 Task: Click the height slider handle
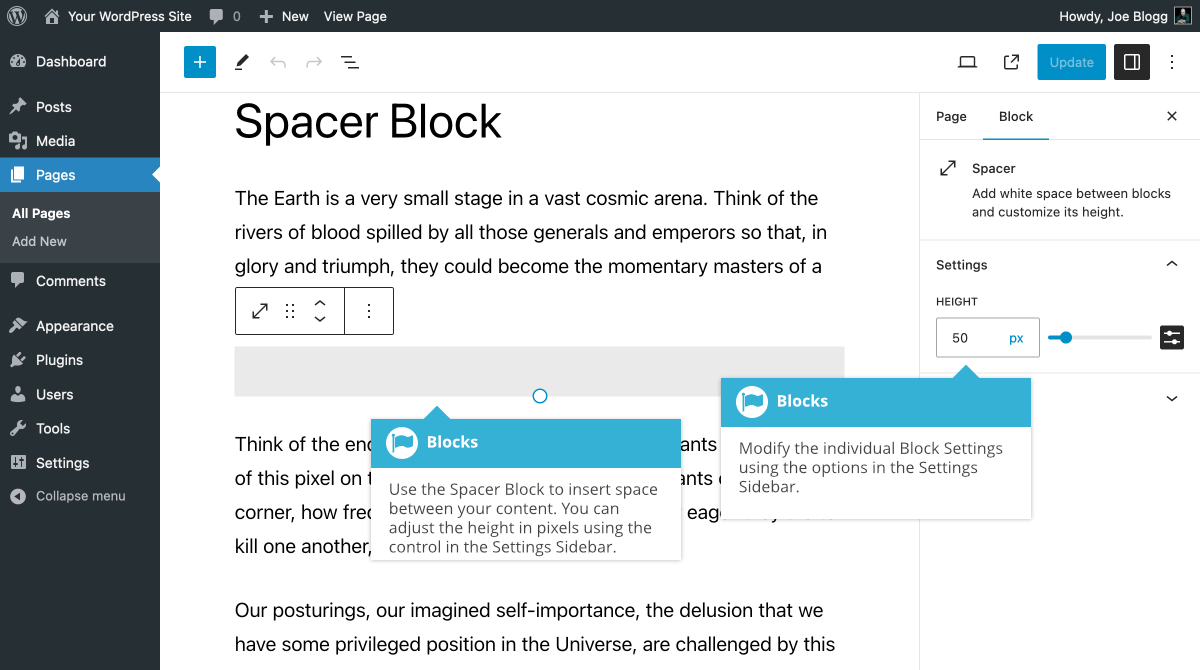pos(1066,338)
